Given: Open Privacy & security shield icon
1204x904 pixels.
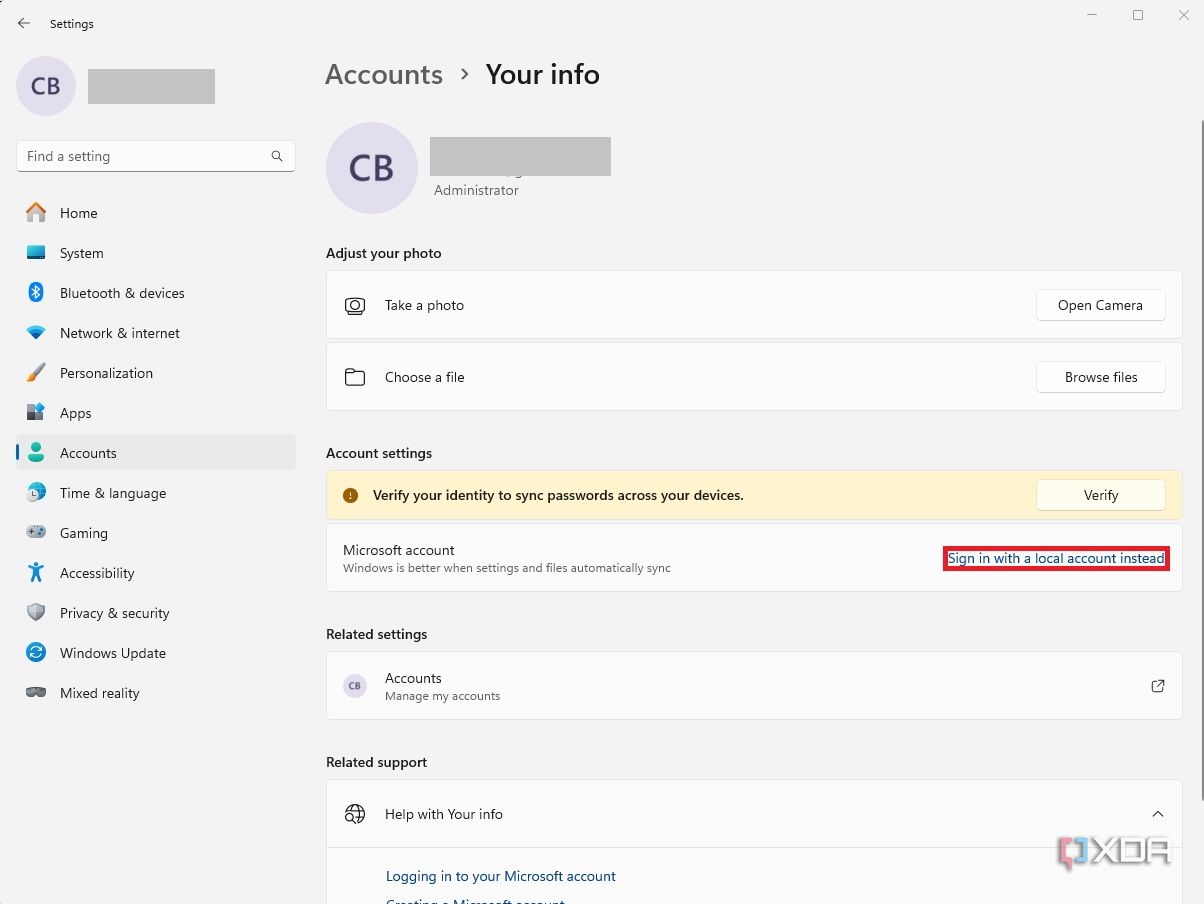Looking at the screenshot, I should pyautogui.click(x=36, y=613).
